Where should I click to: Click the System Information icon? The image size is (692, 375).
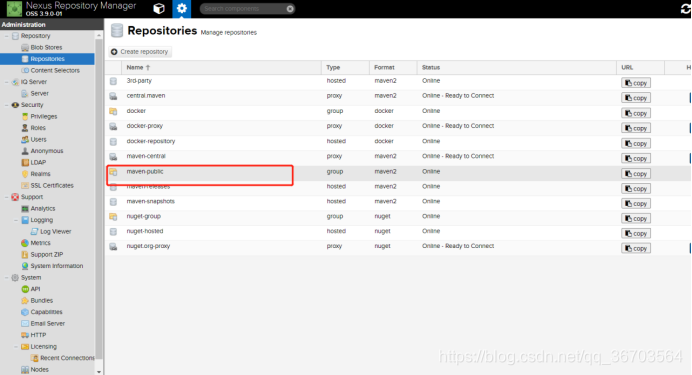(25, 266)
